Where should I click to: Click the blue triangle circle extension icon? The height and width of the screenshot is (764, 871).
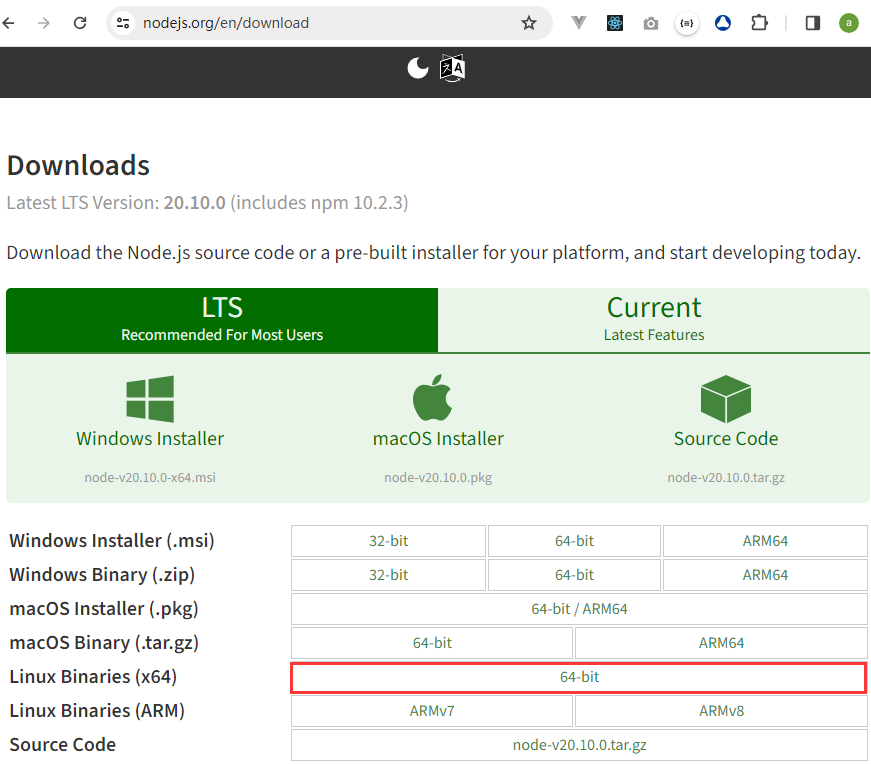pyautogui.click(x=723, y=23)
